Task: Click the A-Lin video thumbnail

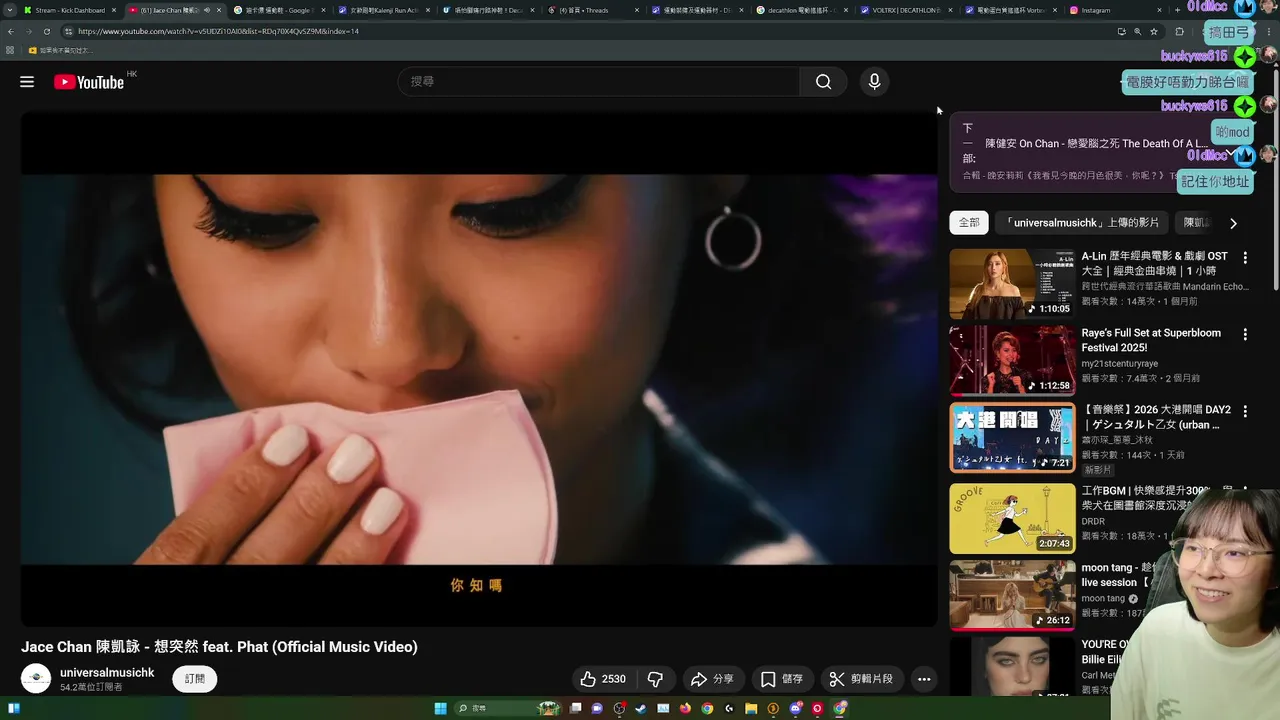Action: (x=1012, y=284)
